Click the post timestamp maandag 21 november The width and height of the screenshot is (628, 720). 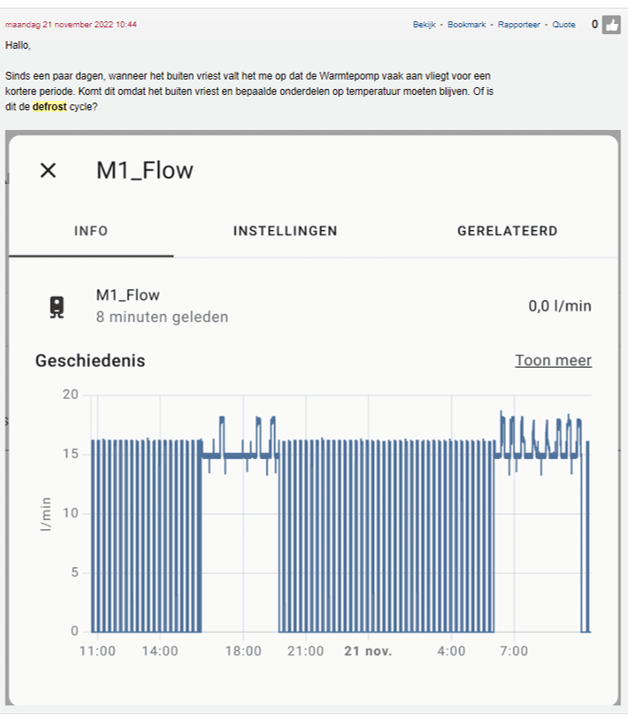tap(71, 24)
